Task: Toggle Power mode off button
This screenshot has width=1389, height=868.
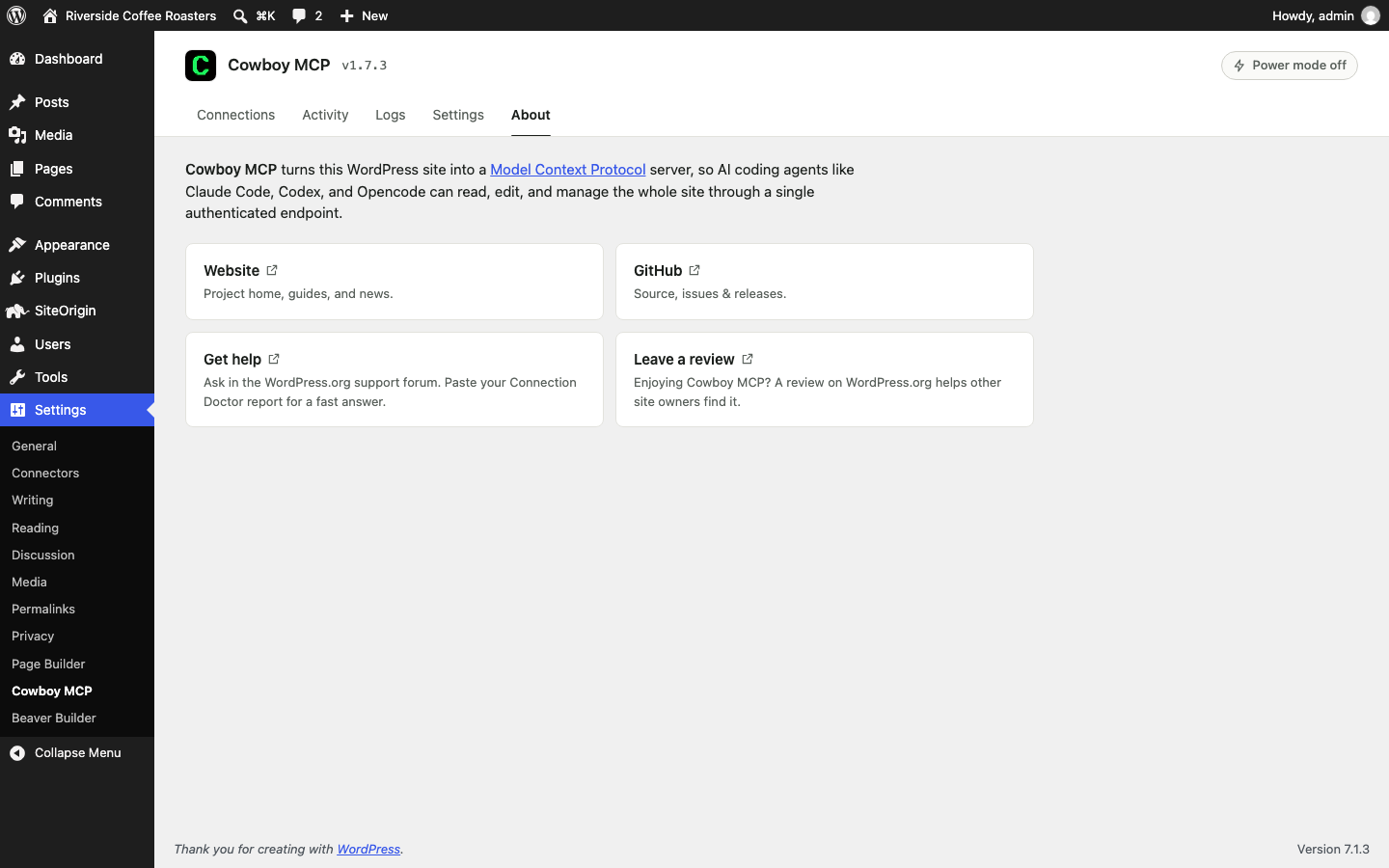Action: 1290,66
